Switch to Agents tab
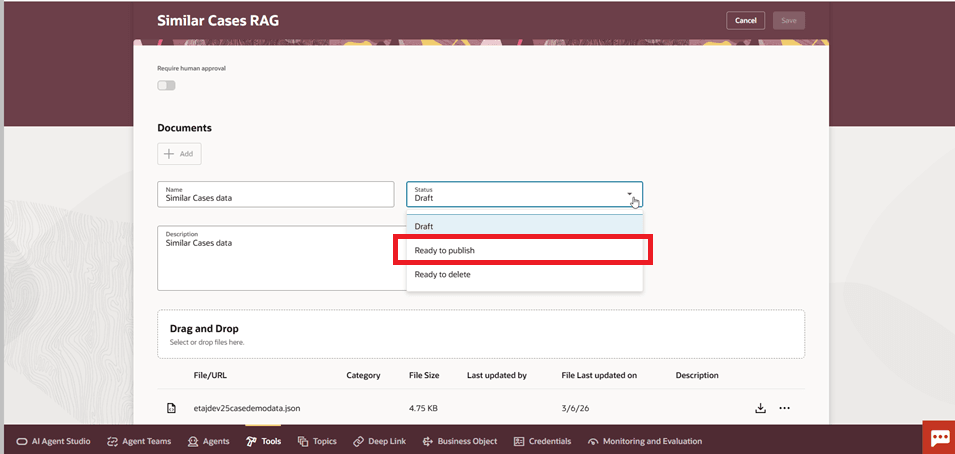This screenshot has width=955, height=454. pos(209,441)
